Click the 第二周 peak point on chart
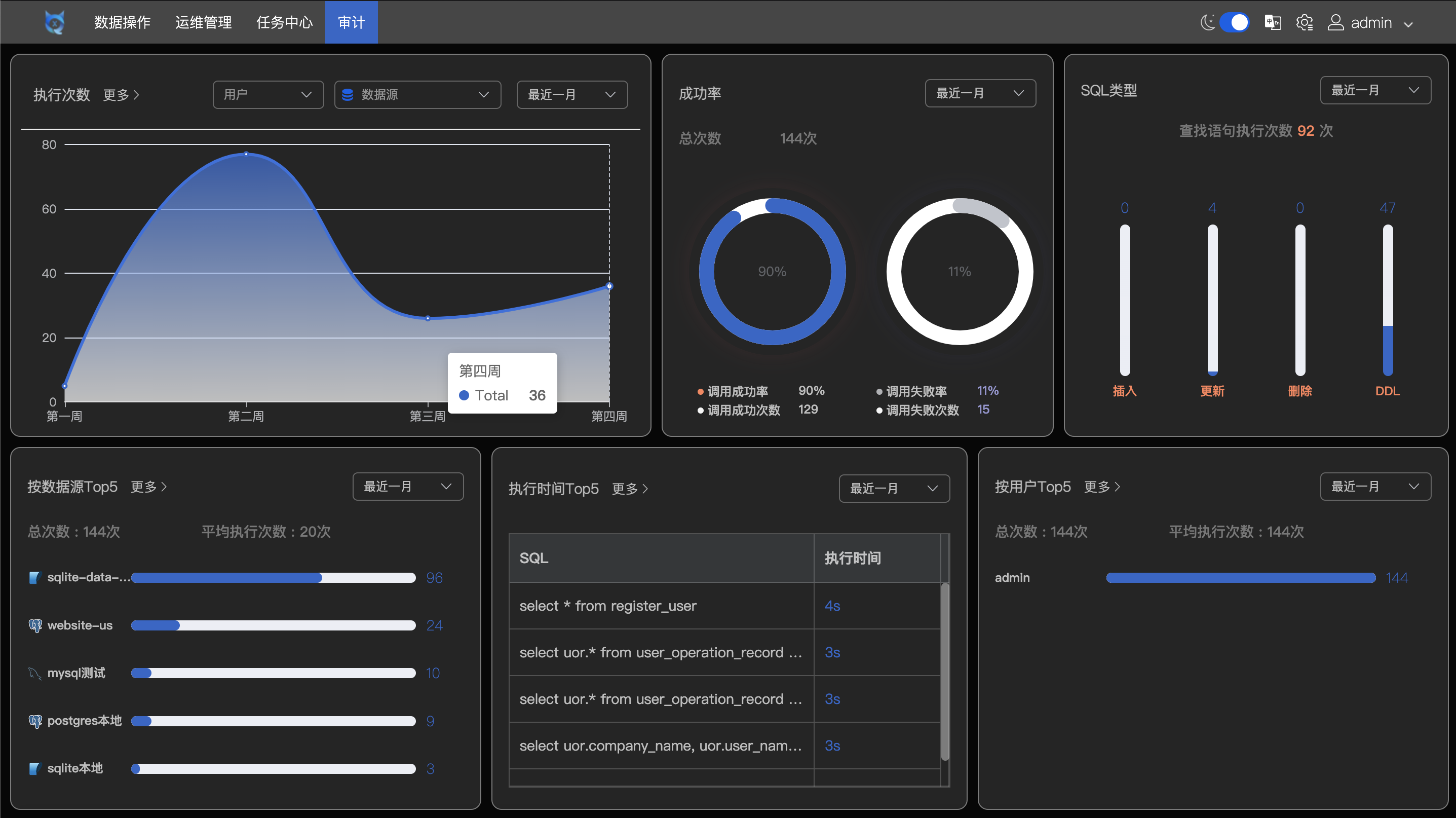 coord(246,154)
